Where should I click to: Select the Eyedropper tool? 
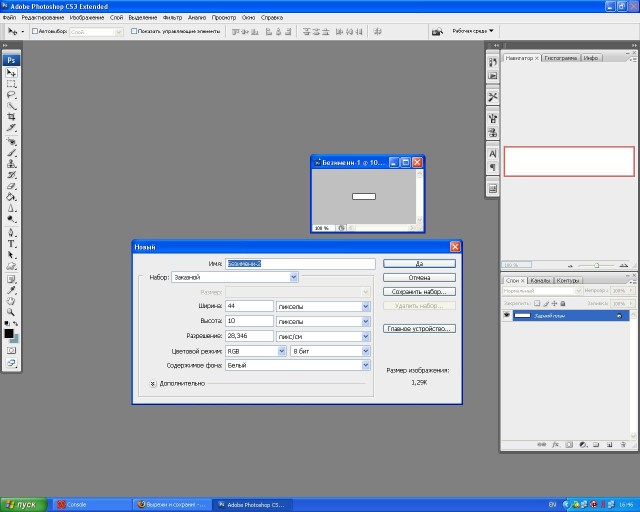pyautogui.click(x=11, y=291)
